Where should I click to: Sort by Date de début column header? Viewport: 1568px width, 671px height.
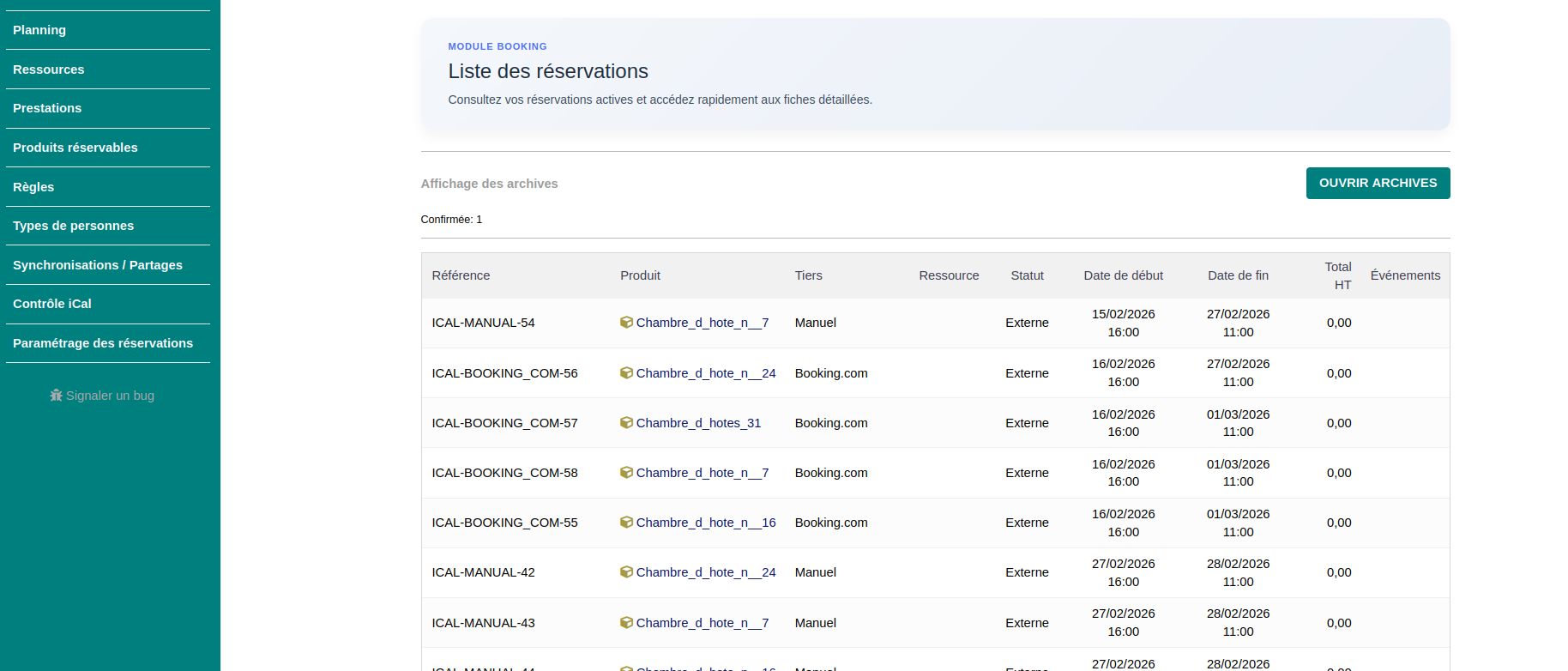(1123, 275)
